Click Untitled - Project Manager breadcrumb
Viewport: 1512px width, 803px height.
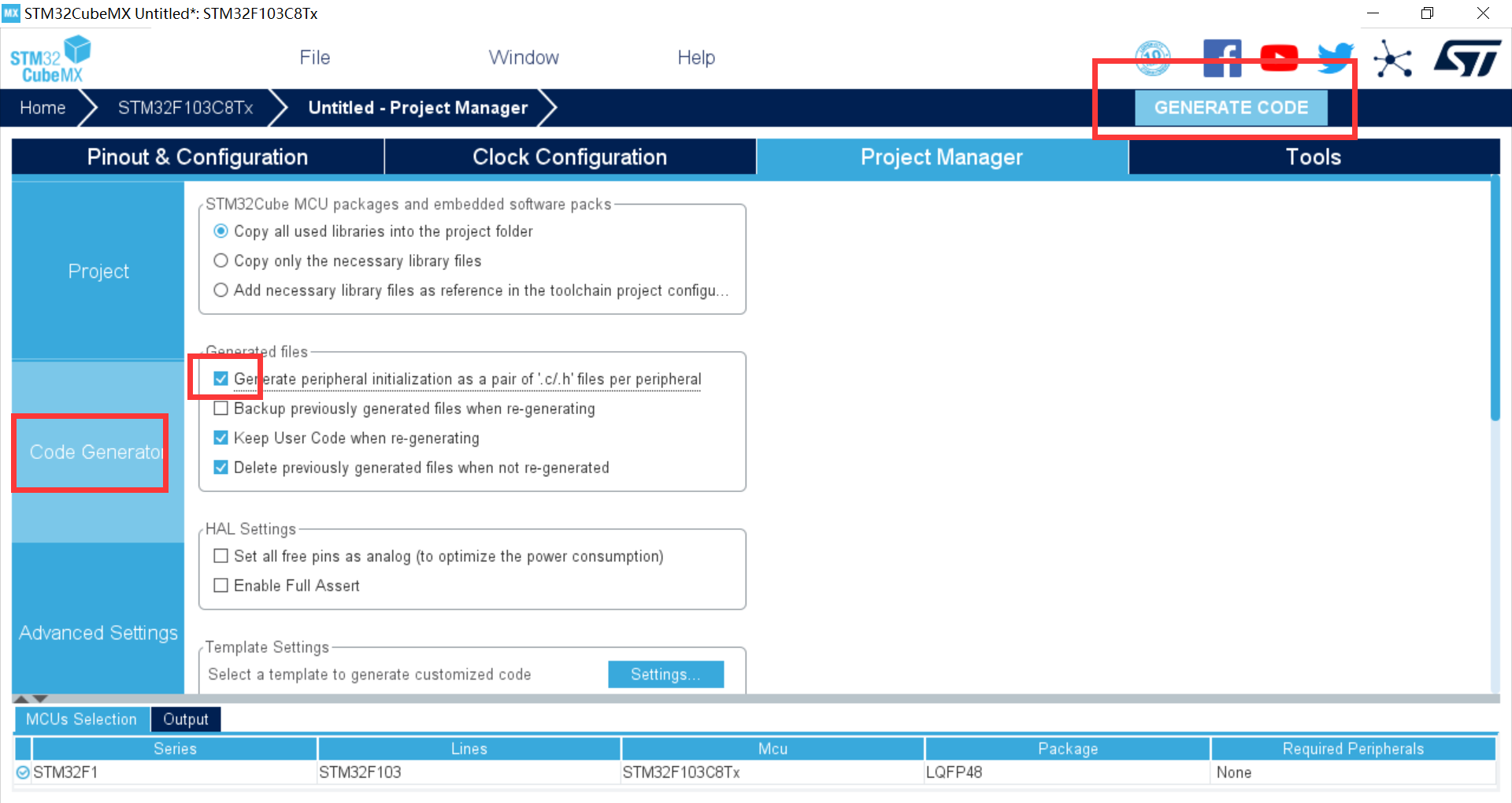point(418,108)
